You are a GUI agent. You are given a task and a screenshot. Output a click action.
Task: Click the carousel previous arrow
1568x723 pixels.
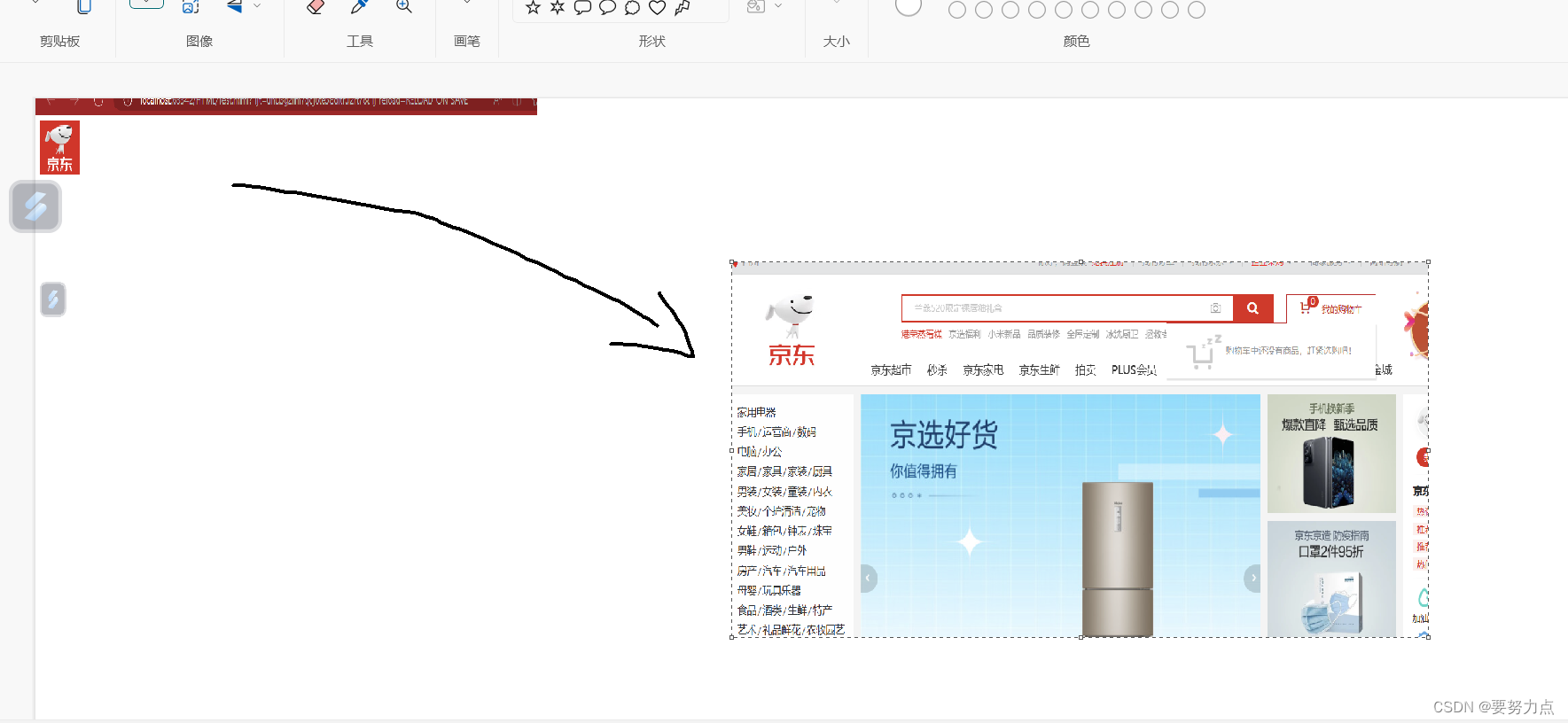[869, 578]
